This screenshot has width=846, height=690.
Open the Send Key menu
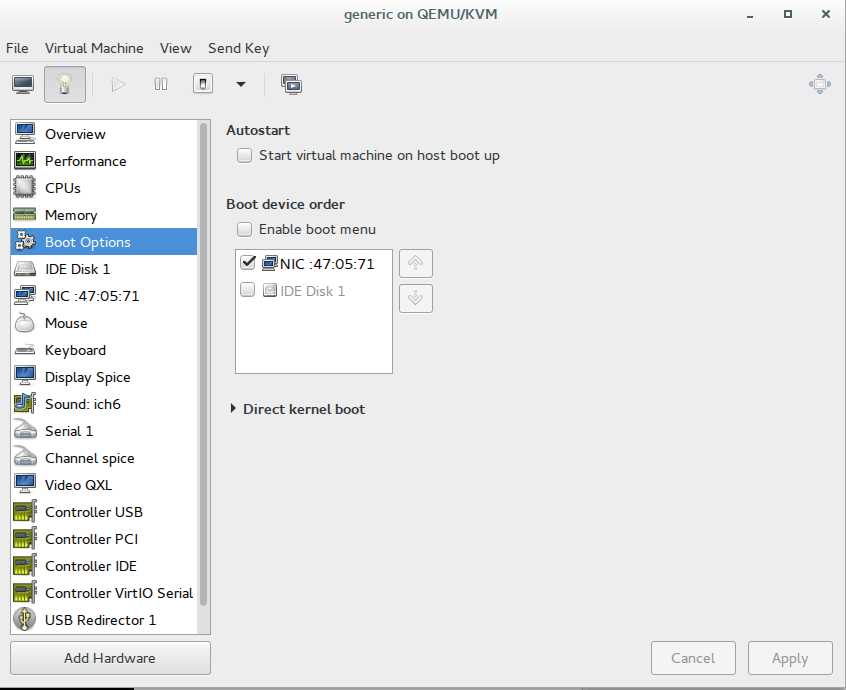238,48
